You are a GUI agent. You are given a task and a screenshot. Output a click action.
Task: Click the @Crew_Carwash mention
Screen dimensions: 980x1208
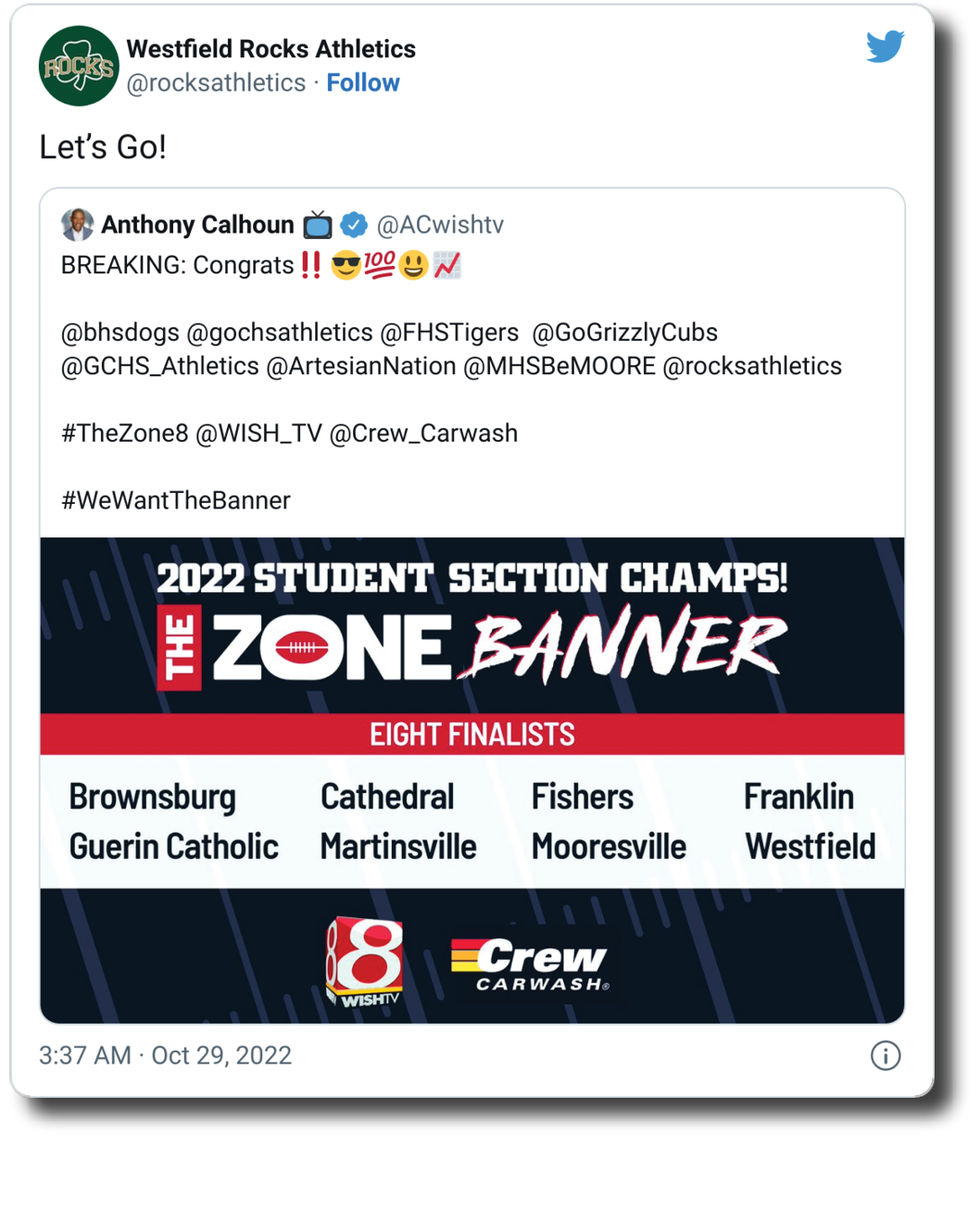(423, 433)
